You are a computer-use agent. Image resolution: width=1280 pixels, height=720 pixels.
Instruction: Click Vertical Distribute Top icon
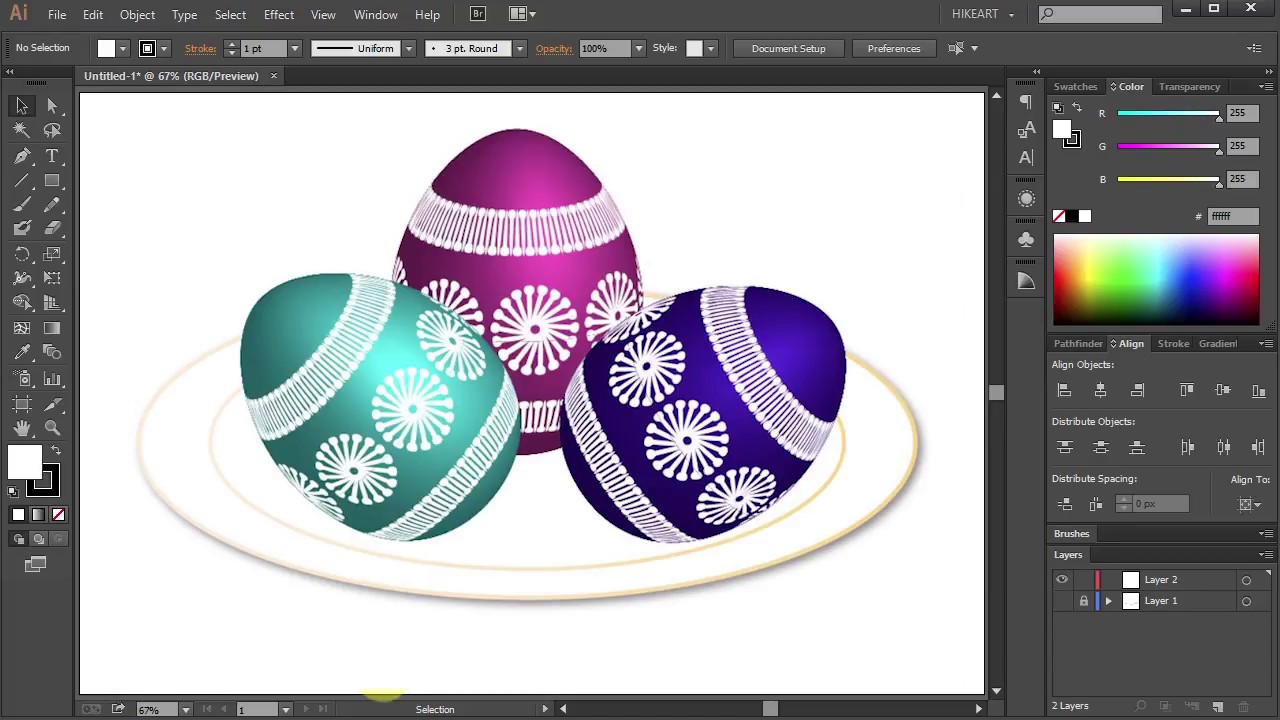(1064, 447)
